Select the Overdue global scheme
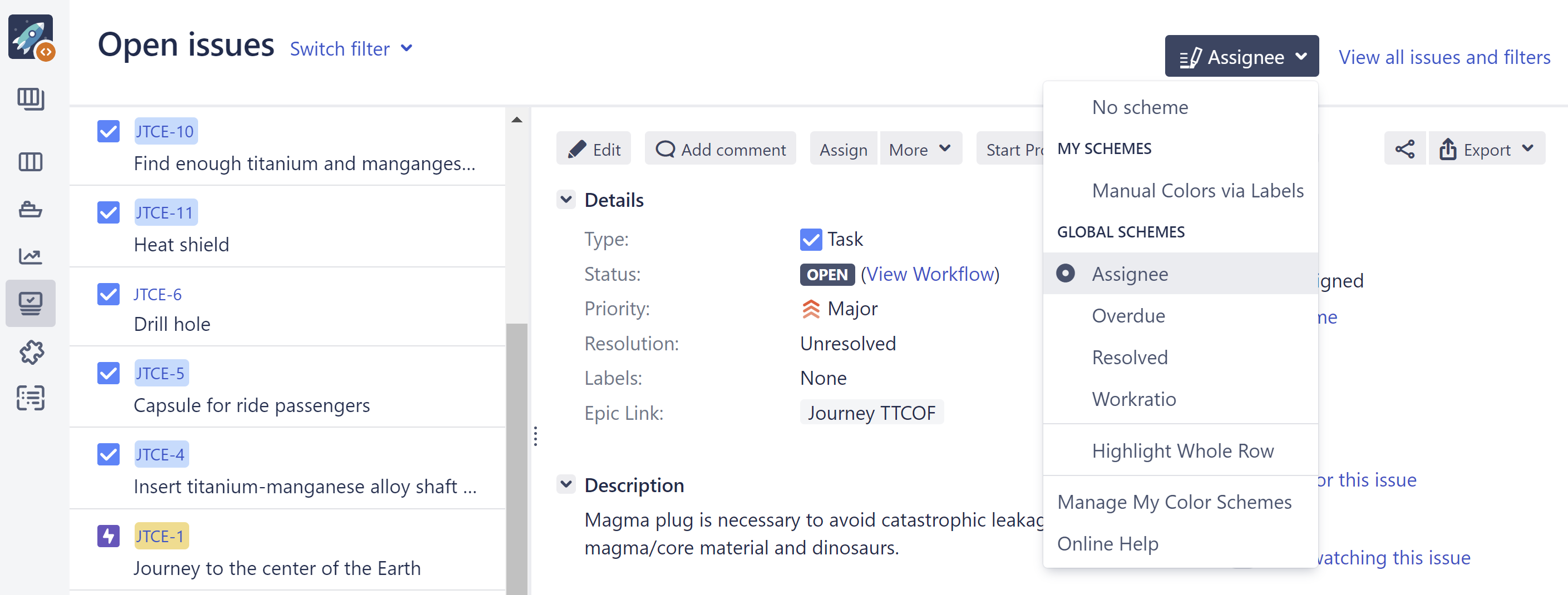Image resolution: width=1568 pixels, height=595 pixels. (1128, 315)
